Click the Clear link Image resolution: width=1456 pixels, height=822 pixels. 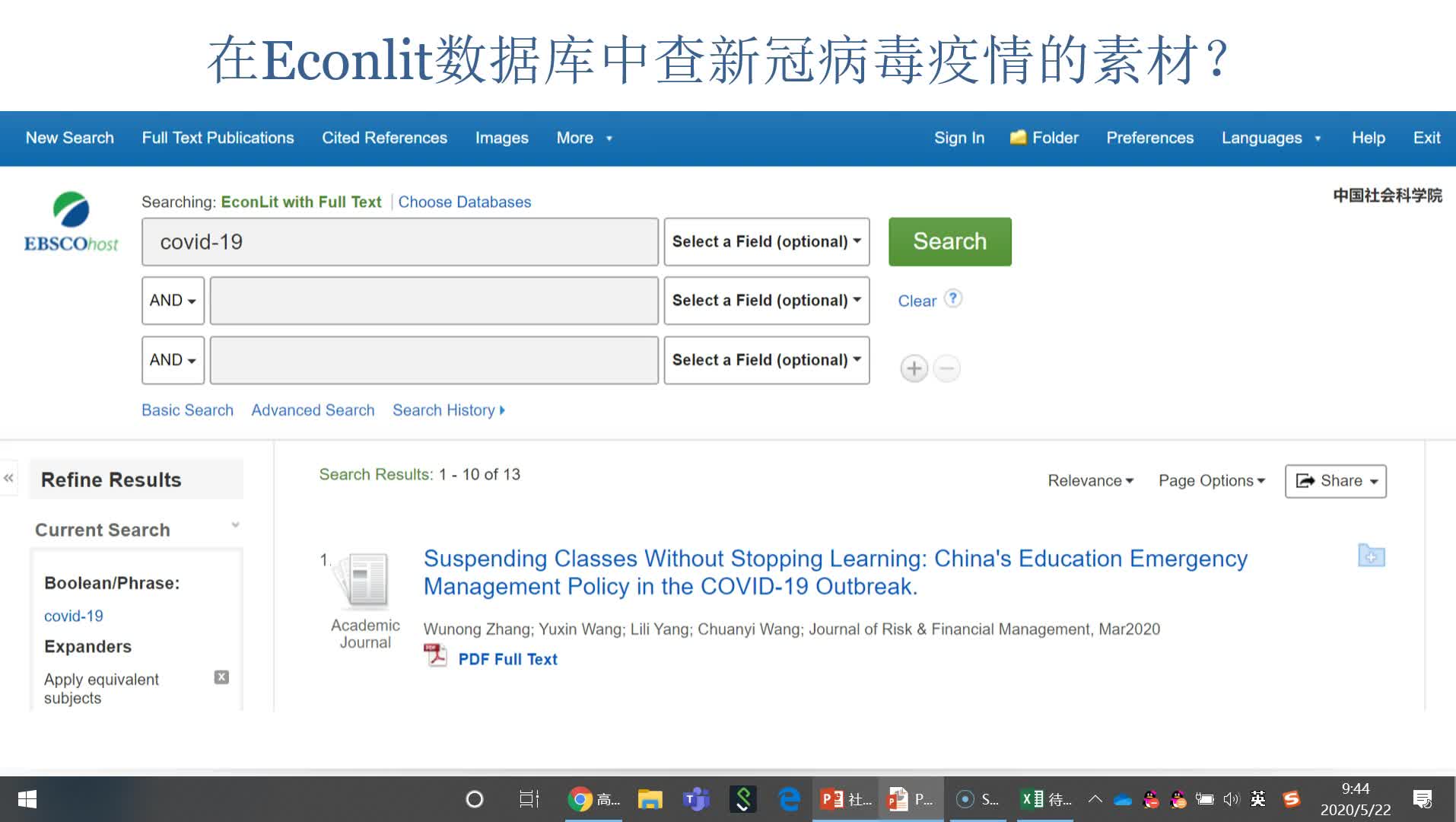(x=917, y=301)
